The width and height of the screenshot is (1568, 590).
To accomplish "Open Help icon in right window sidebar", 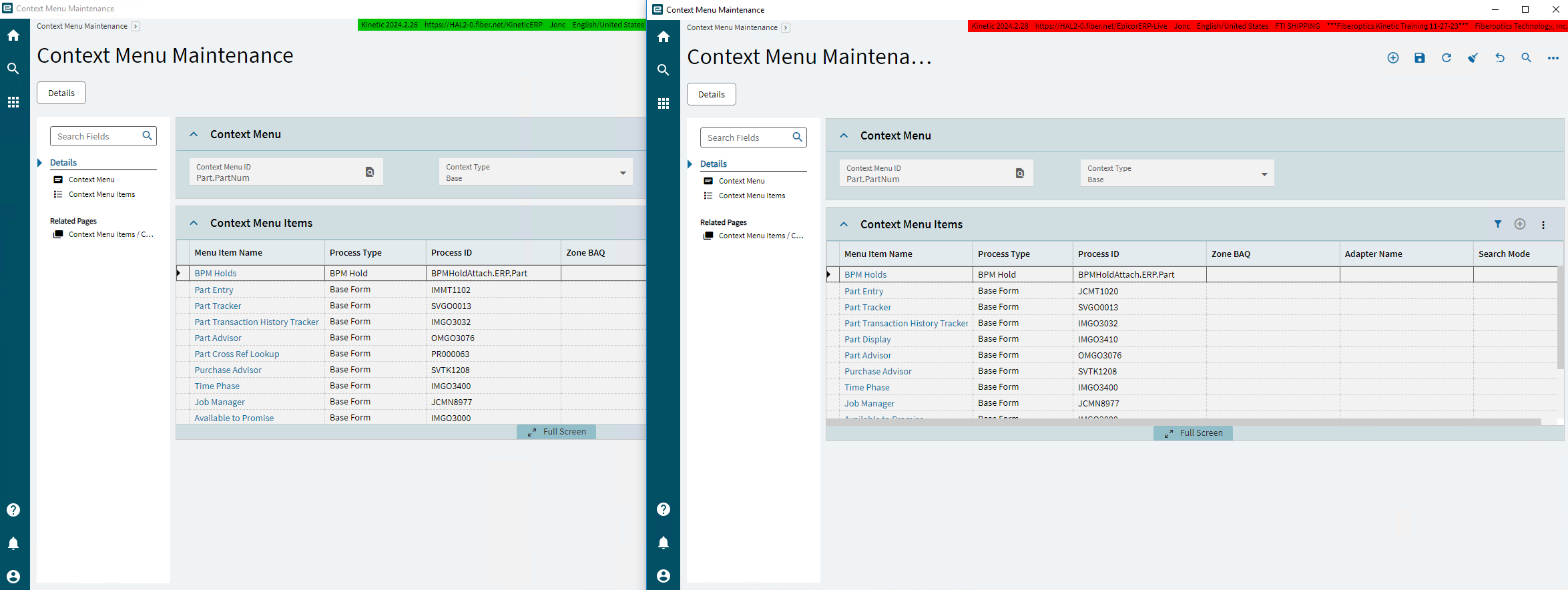I will coord(664,509).
